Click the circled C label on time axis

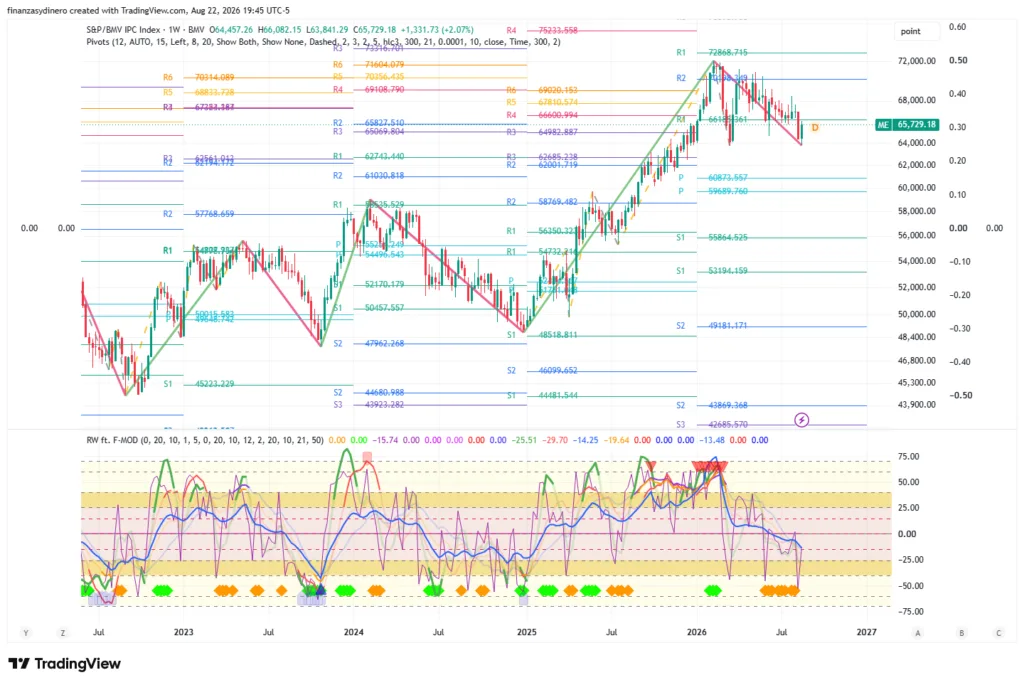pos(998,633)
